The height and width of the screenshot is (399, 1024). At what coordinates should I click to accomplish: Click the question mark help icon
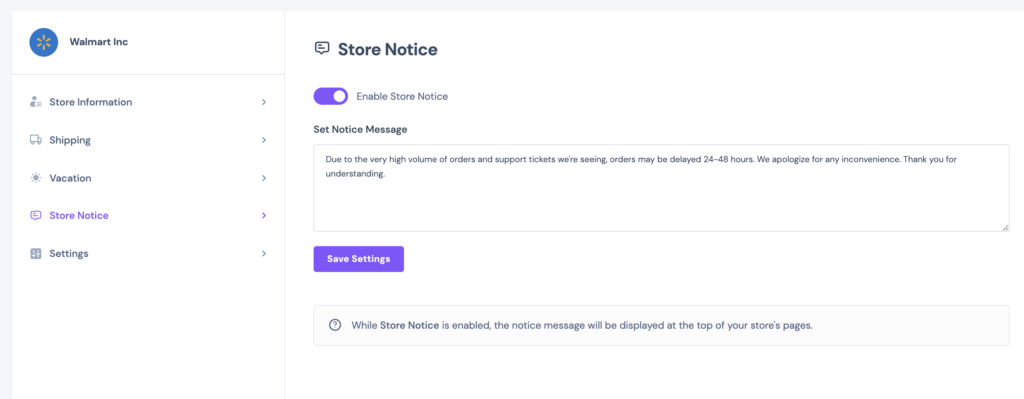335,325
